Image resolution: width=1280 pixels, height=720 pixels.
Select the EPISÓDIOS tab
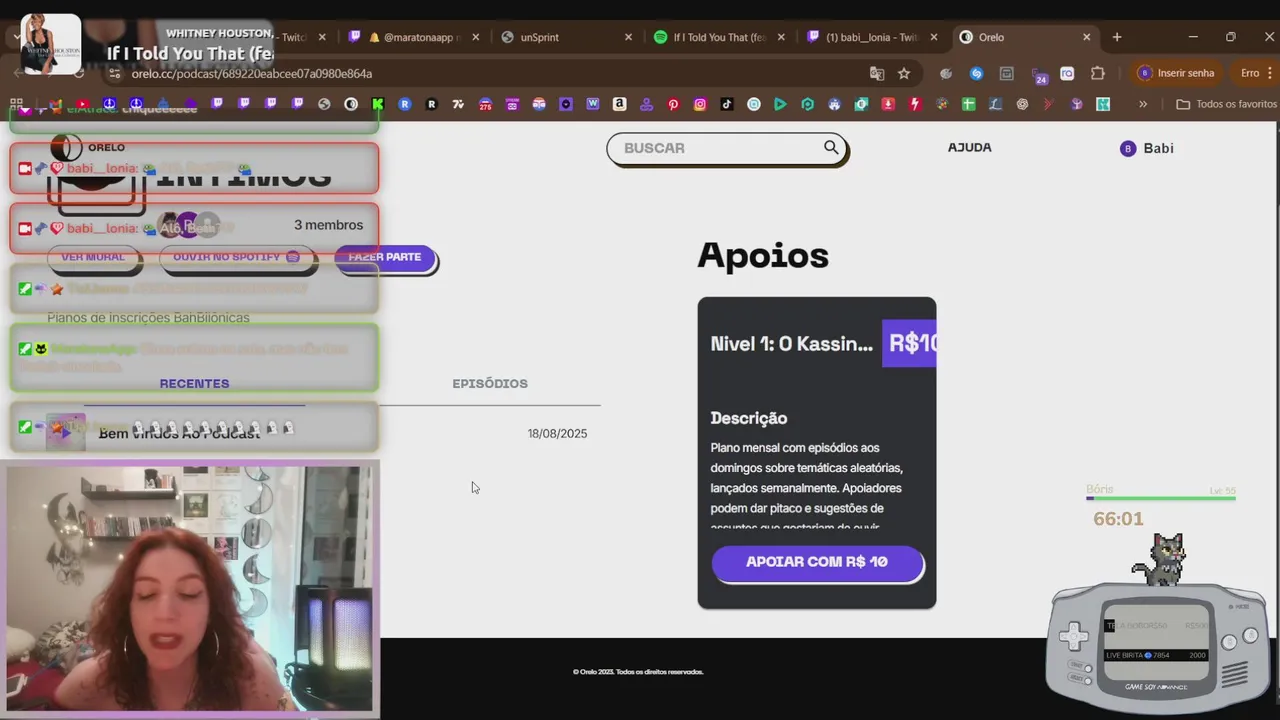490,383
